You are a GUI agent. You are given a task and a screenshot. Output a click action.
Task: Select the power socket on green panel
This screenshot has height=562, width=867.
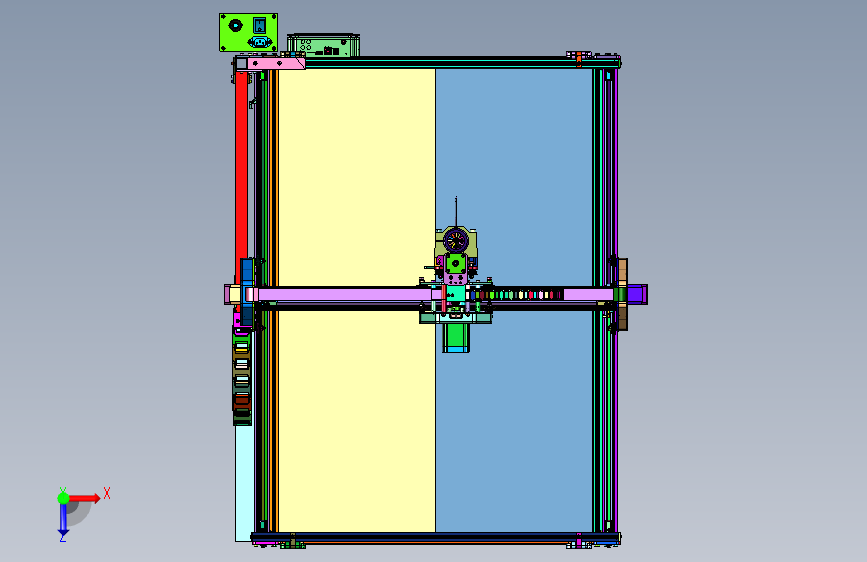coord(259,41)
